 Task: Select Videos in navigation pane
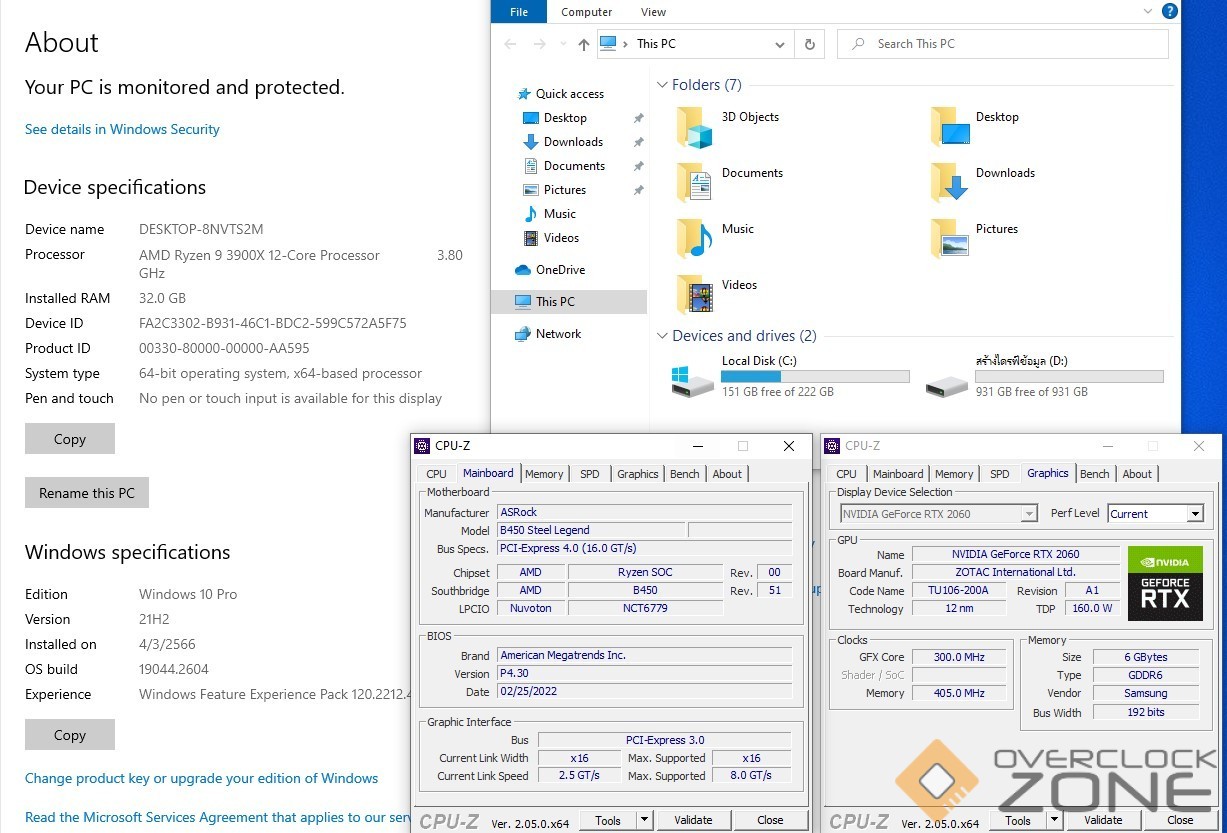(x=561, y=238)
